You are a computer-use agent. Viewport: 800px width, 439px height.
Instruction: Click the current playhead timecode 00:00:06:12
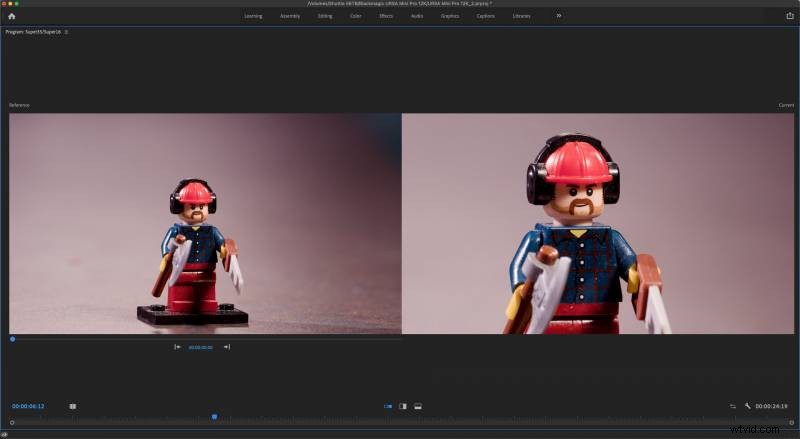tap(28, 406)
